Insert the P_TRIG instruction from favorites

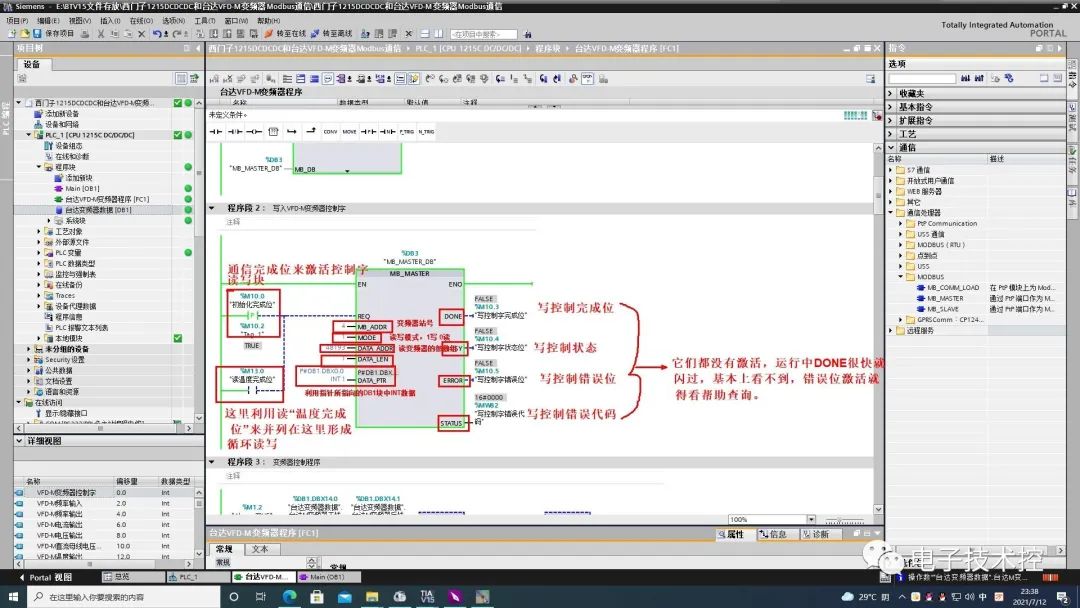pos(406,132)
